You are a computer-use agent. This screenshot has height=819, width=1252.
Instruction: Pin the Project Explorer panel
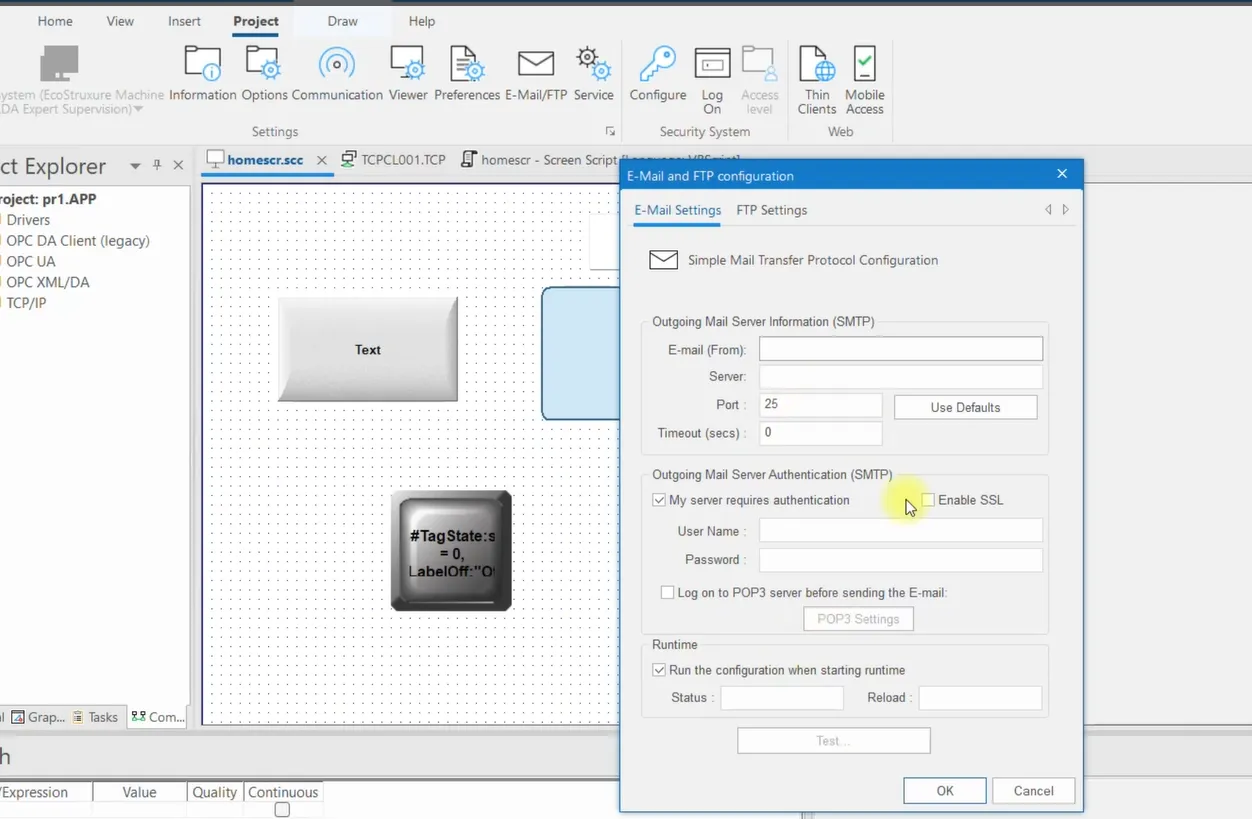tap(157, 165)
